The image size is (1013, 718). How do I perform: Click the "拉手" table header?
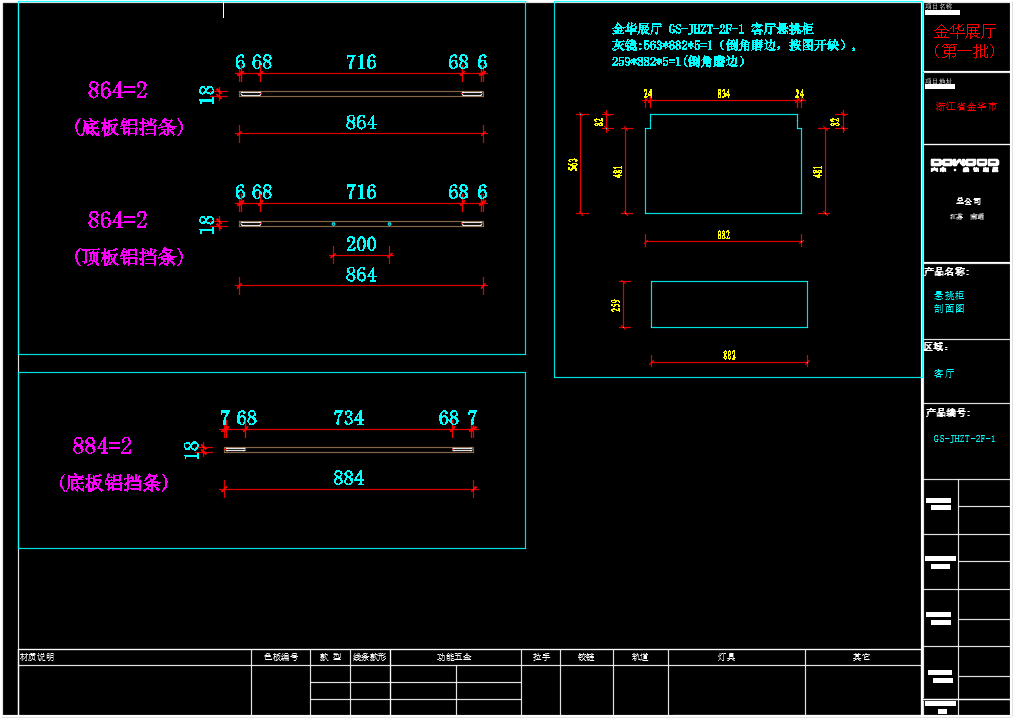coord(541,657)
